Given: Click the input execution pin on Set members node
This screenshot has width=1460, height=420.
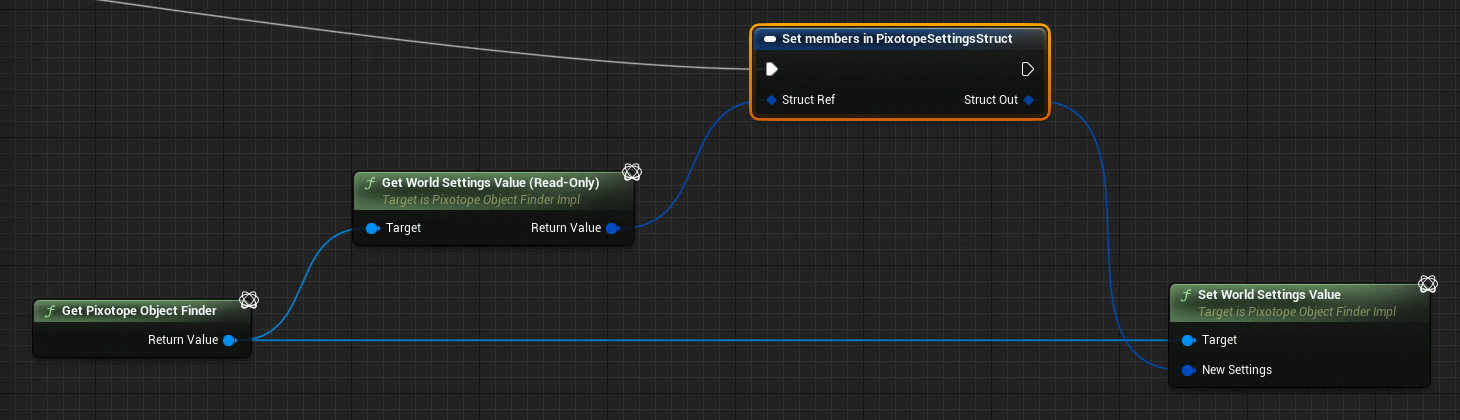Looking at the screenshot, I should click(771, 69).
